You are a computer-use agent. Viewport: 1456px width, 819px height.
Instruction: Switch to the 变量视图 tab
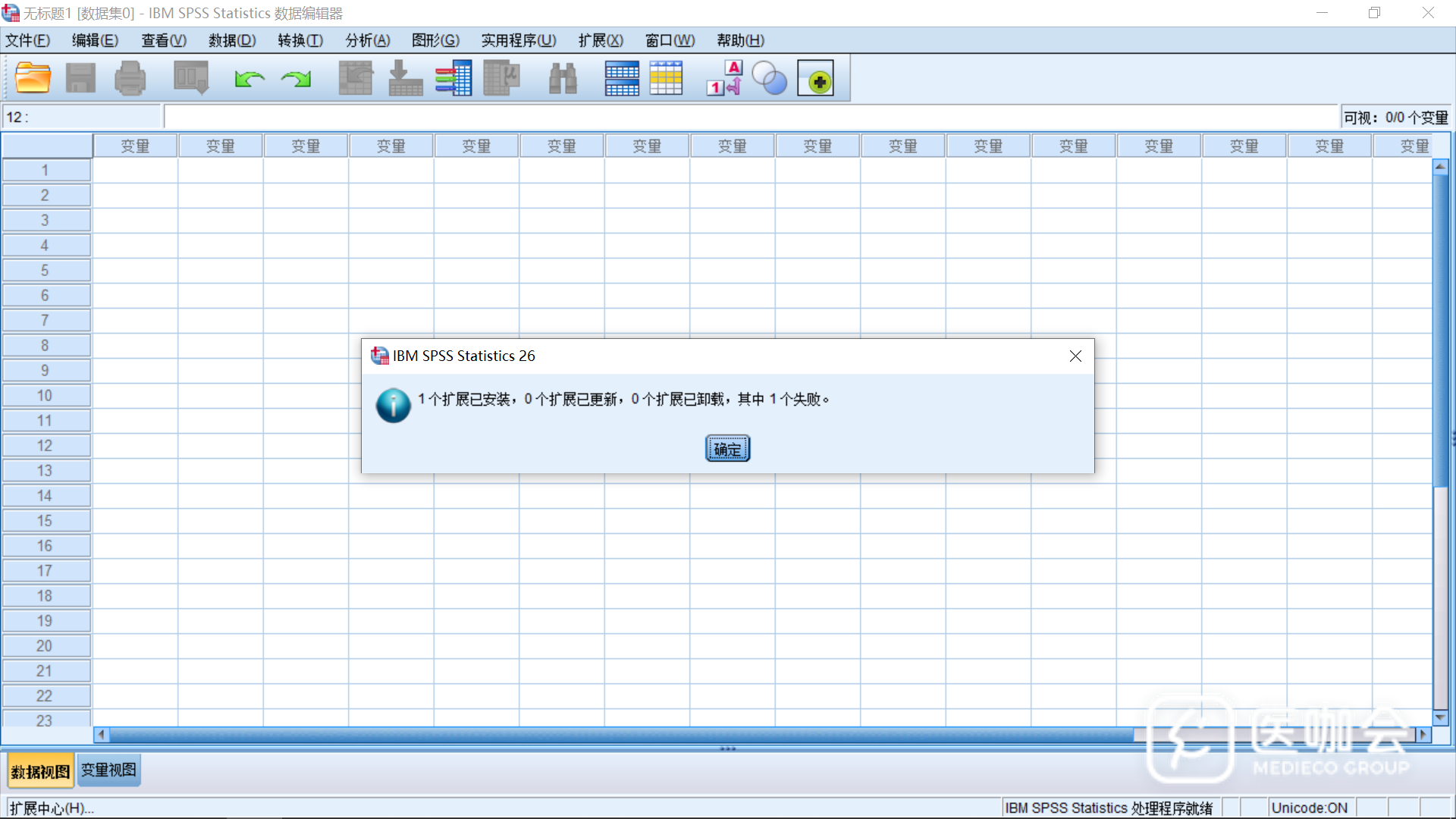click(108, 770)
